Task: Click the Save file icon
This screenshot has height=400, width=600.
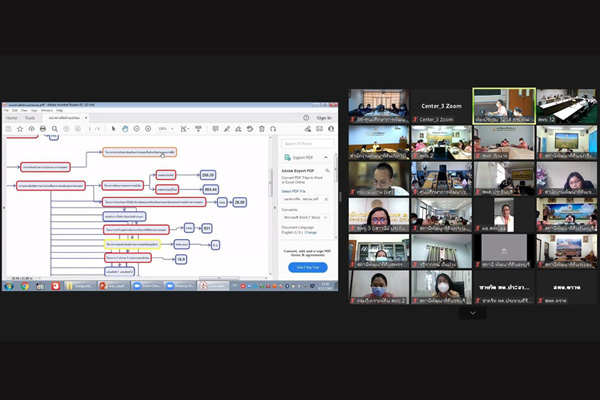Action: pos(8,129)
